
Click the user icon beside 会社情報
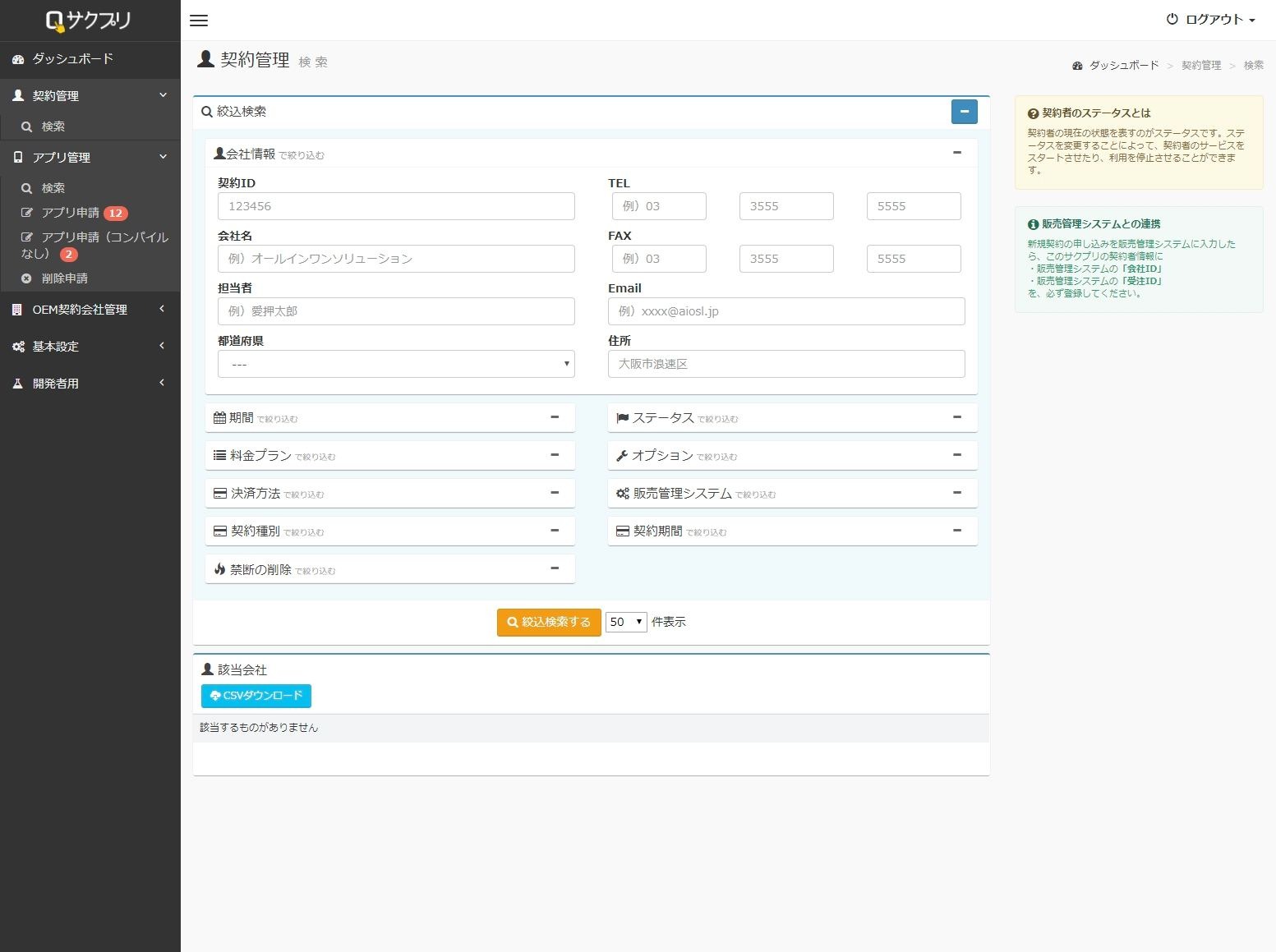pyautogui.click(x=219, y=153)
